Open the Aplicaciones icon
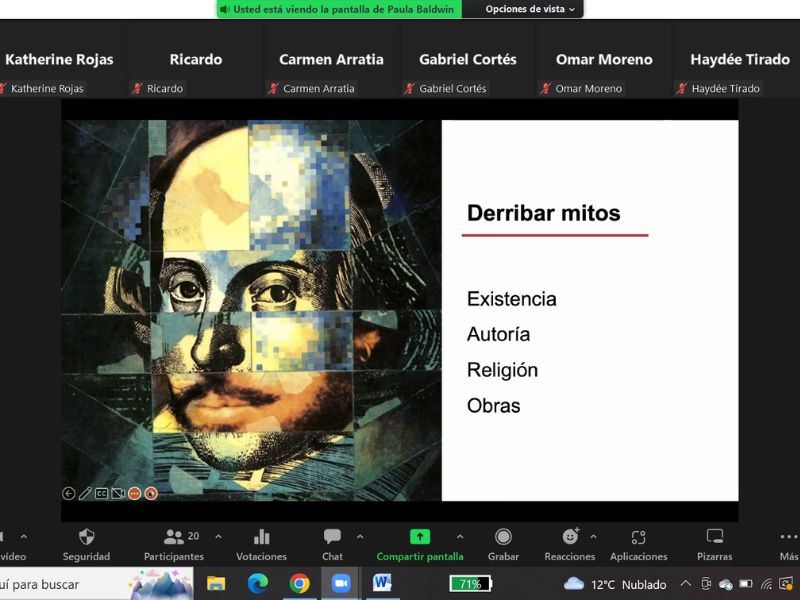The height and width of the screenshot is (600, 800). [638, 537]
